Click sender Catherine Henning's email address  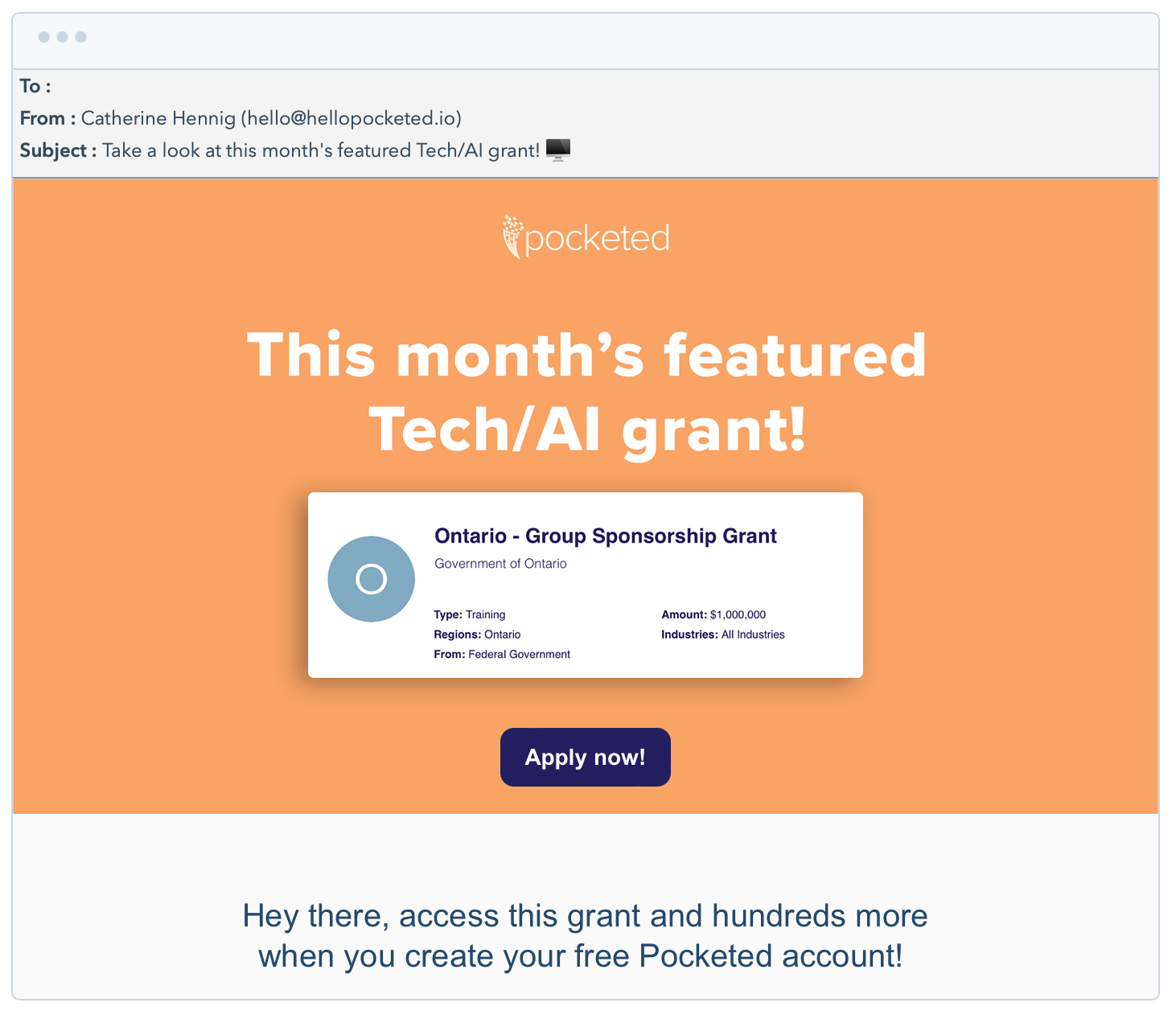tap(354, 118)
